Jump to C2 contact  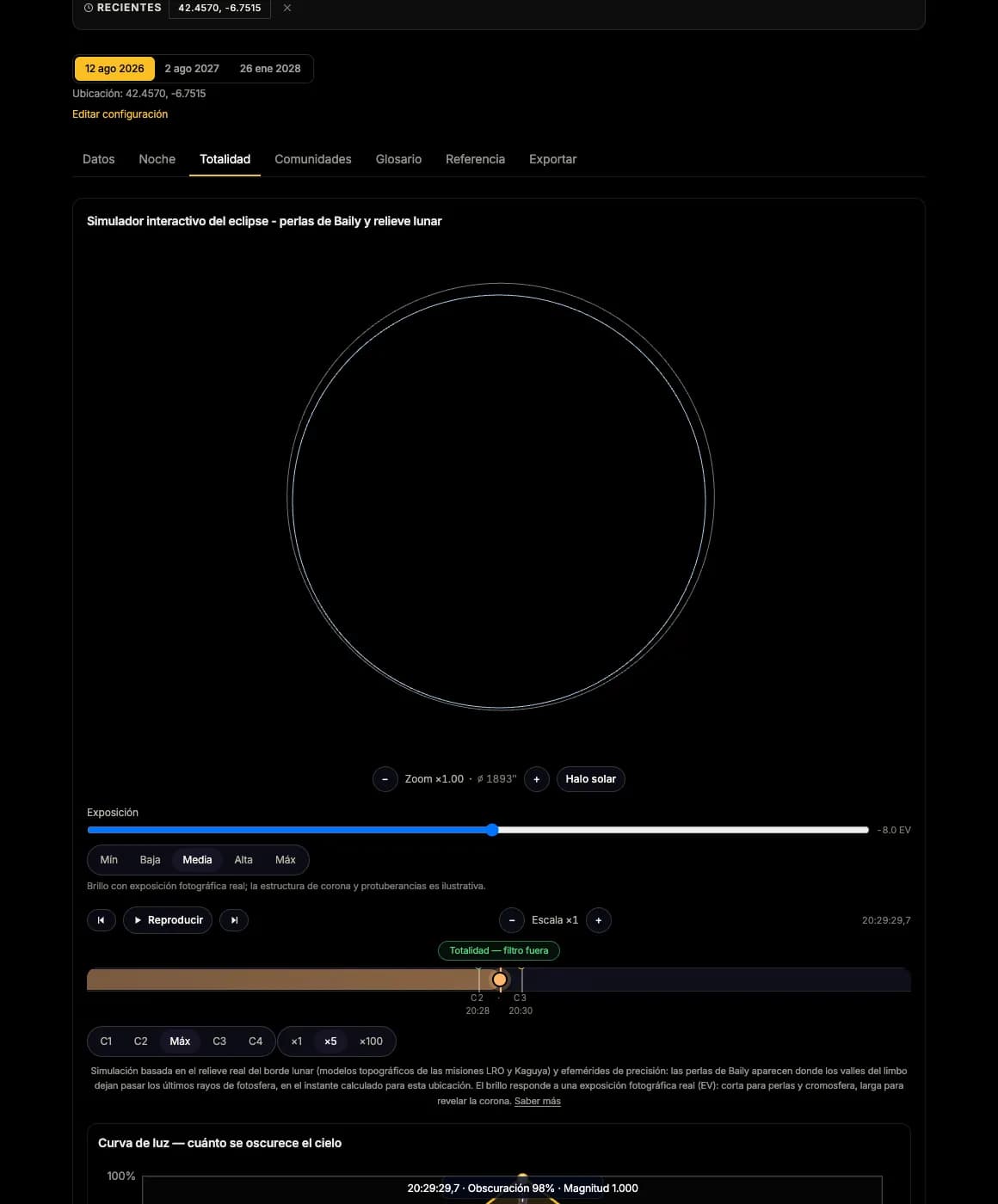click(141, 1041)
